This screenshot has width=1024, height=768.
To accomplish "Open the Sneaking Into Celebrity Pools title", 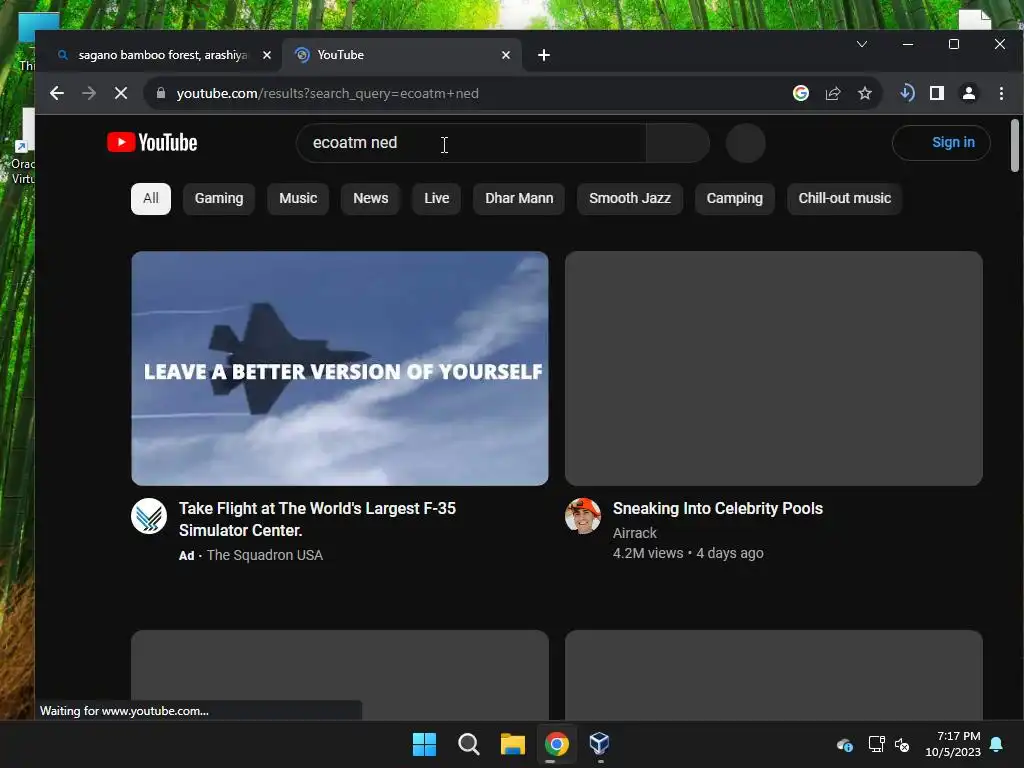I will pos(718,508).
